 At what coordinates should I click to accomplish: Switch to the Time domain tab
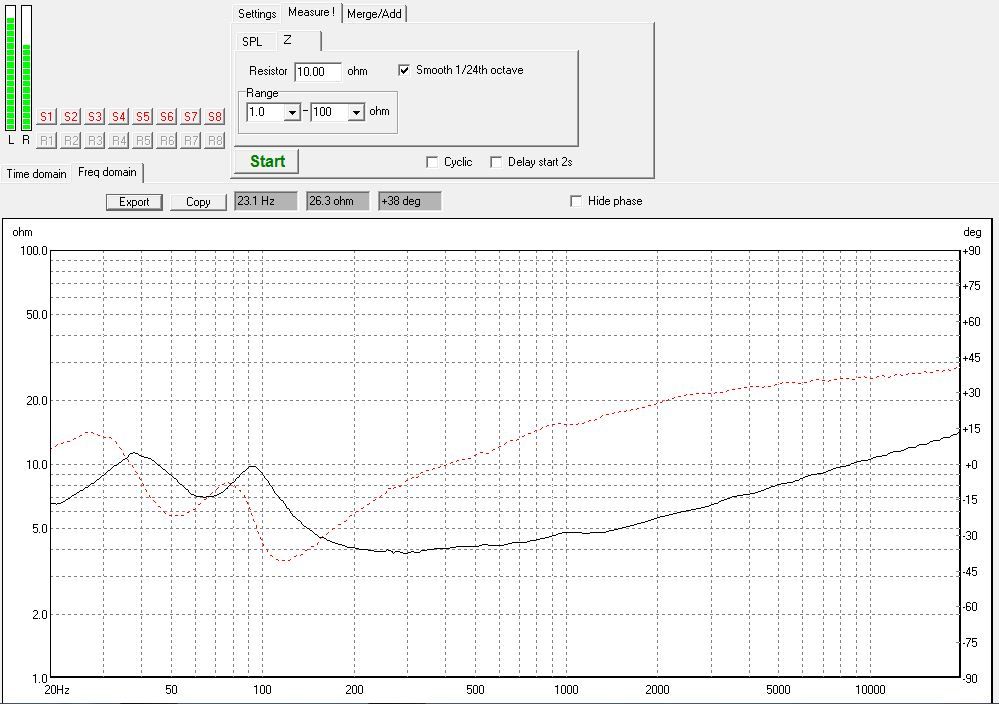click(36, 174)
